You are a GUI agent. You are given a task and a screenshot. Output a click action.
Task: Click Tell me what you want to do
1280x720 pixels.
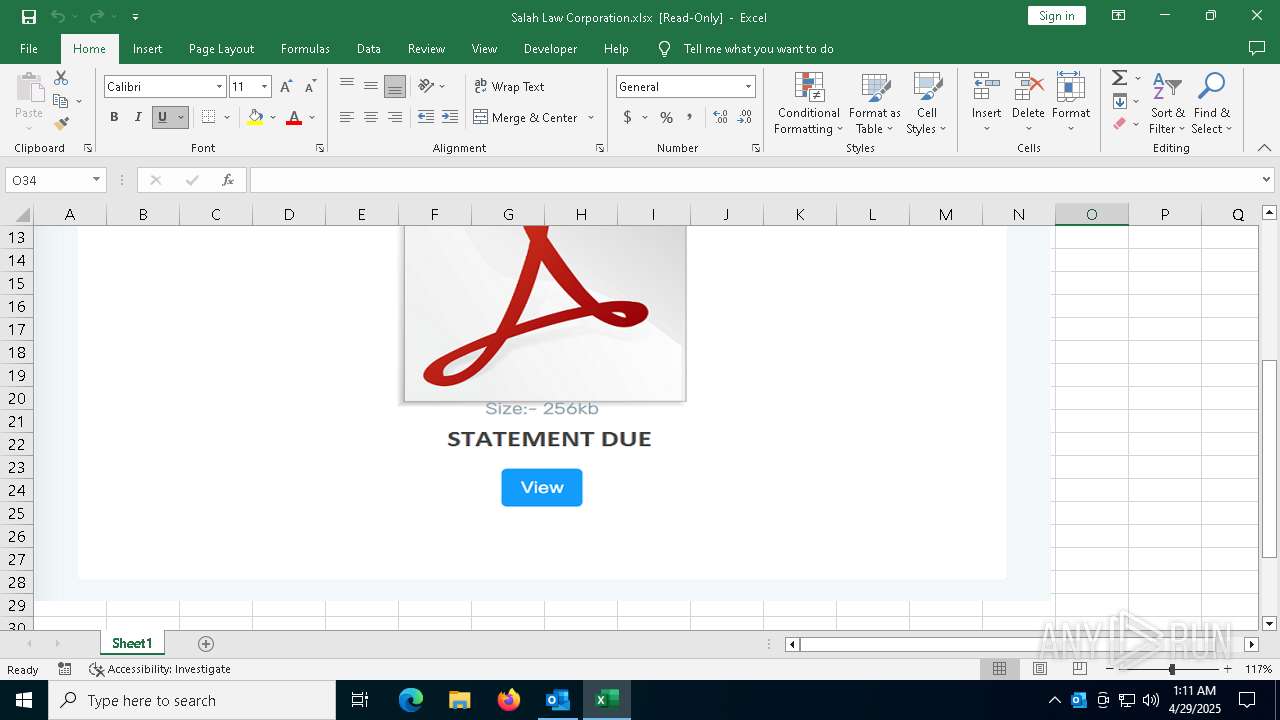click(758, 48)
